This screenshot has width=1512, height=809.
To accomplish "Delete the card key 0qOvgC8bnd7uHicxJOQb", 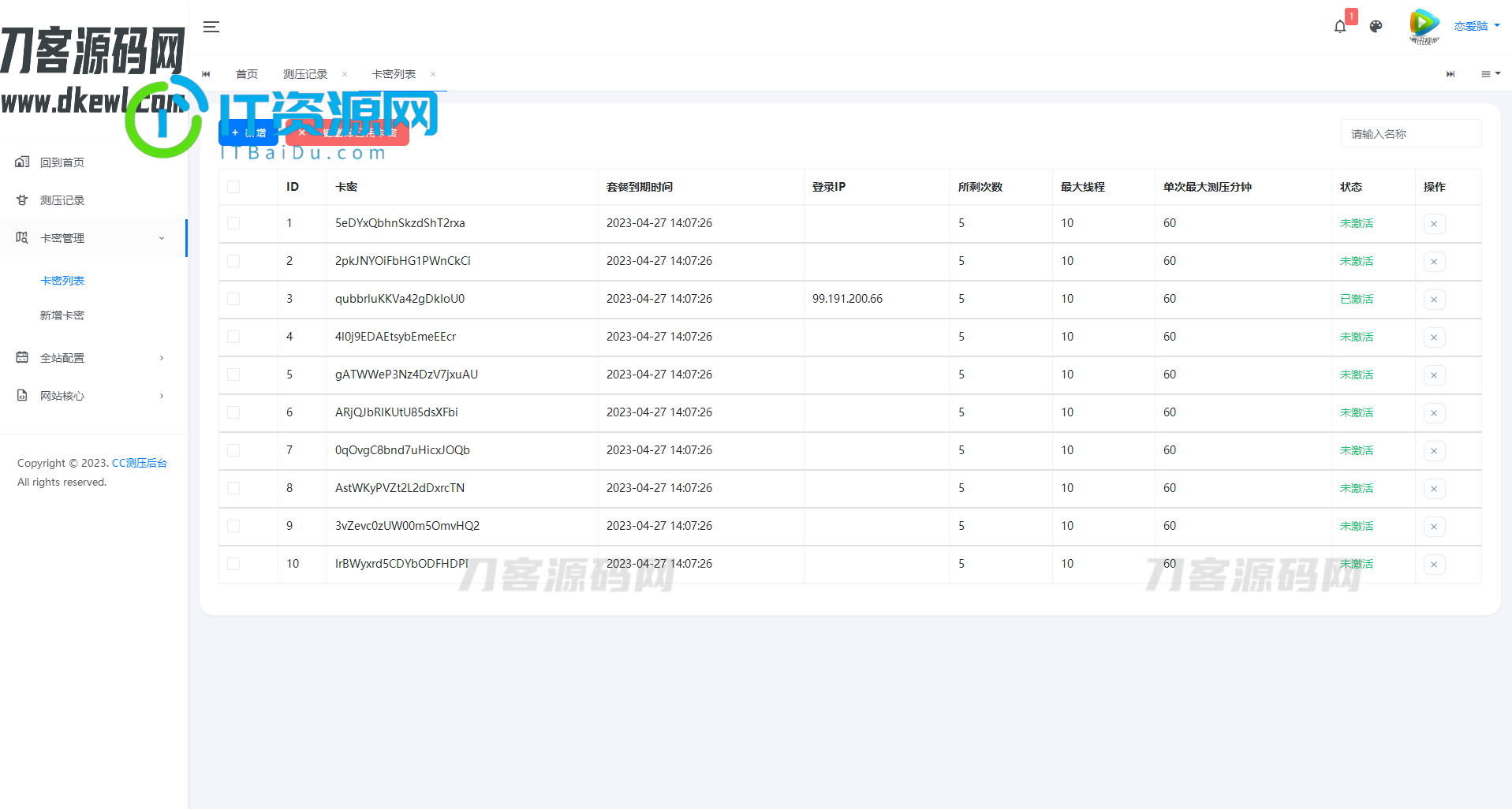I will (1434, 451).
